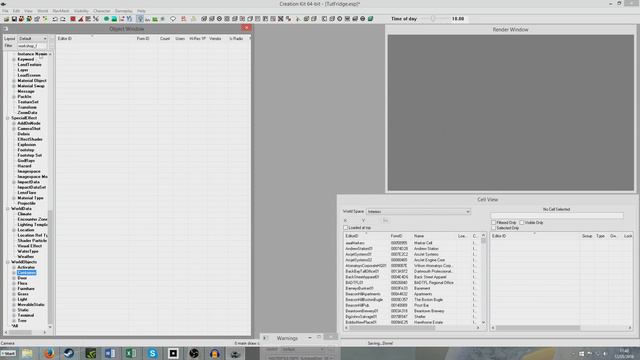Open the Layout dropdown in Object Window
Viewport: 640px width, 360px height.
(32, 38)
